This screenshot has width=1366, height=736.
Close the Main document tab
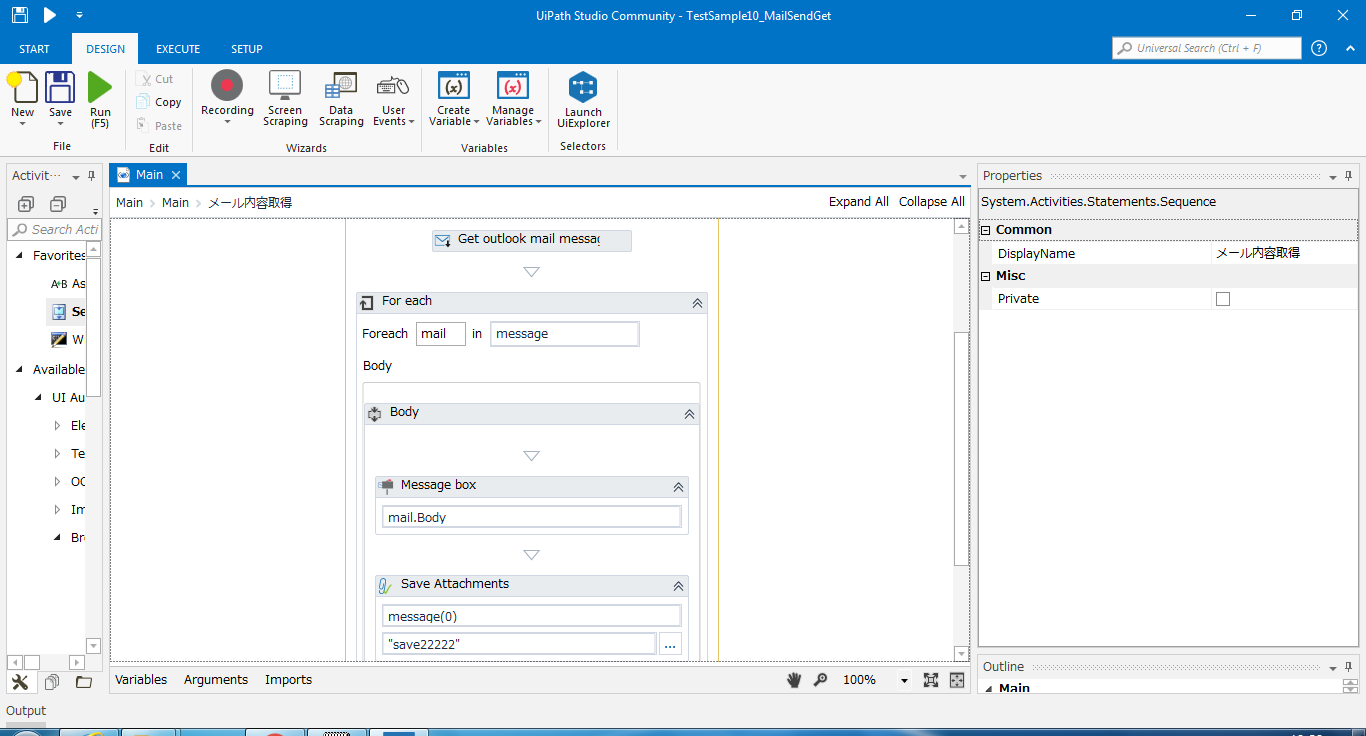pyautogui.click(x=176, y=175)
